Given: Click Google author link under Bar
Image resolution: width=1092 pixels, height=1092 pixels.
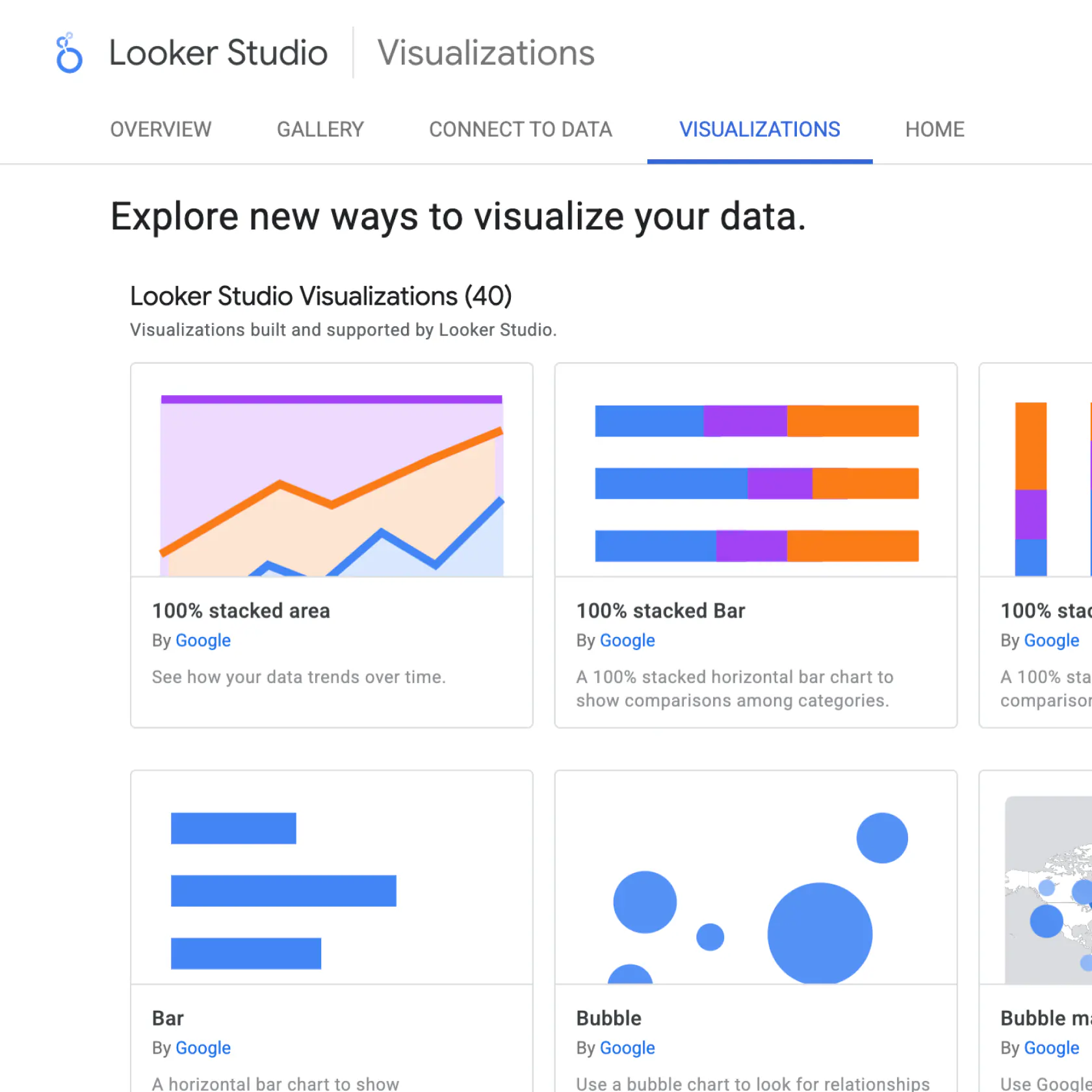Looking at the screenshot, I should click(x=203, y=1048).
